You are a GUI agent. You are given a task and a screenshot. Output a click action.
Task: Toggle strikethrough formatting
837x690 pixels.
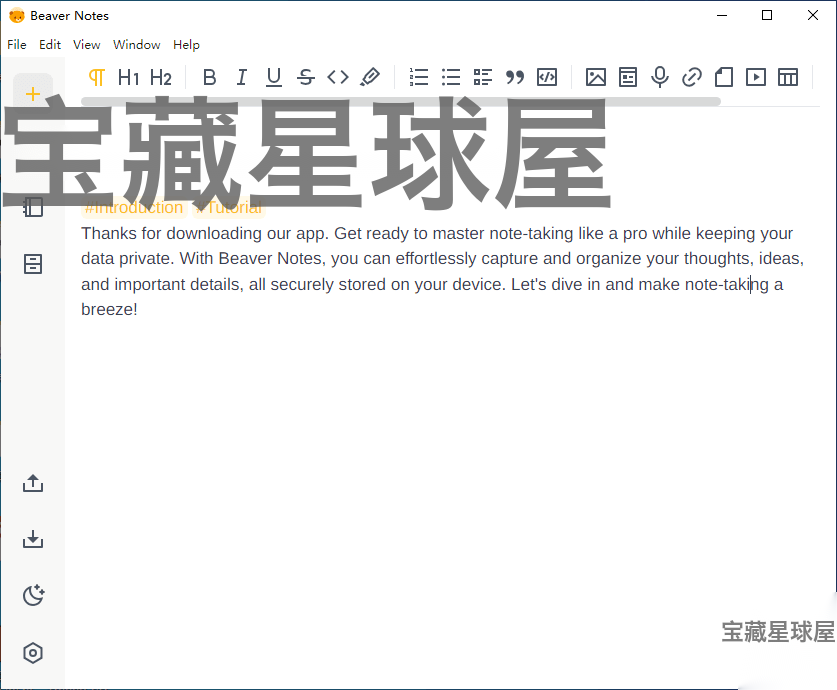click(x=306, y=77)
